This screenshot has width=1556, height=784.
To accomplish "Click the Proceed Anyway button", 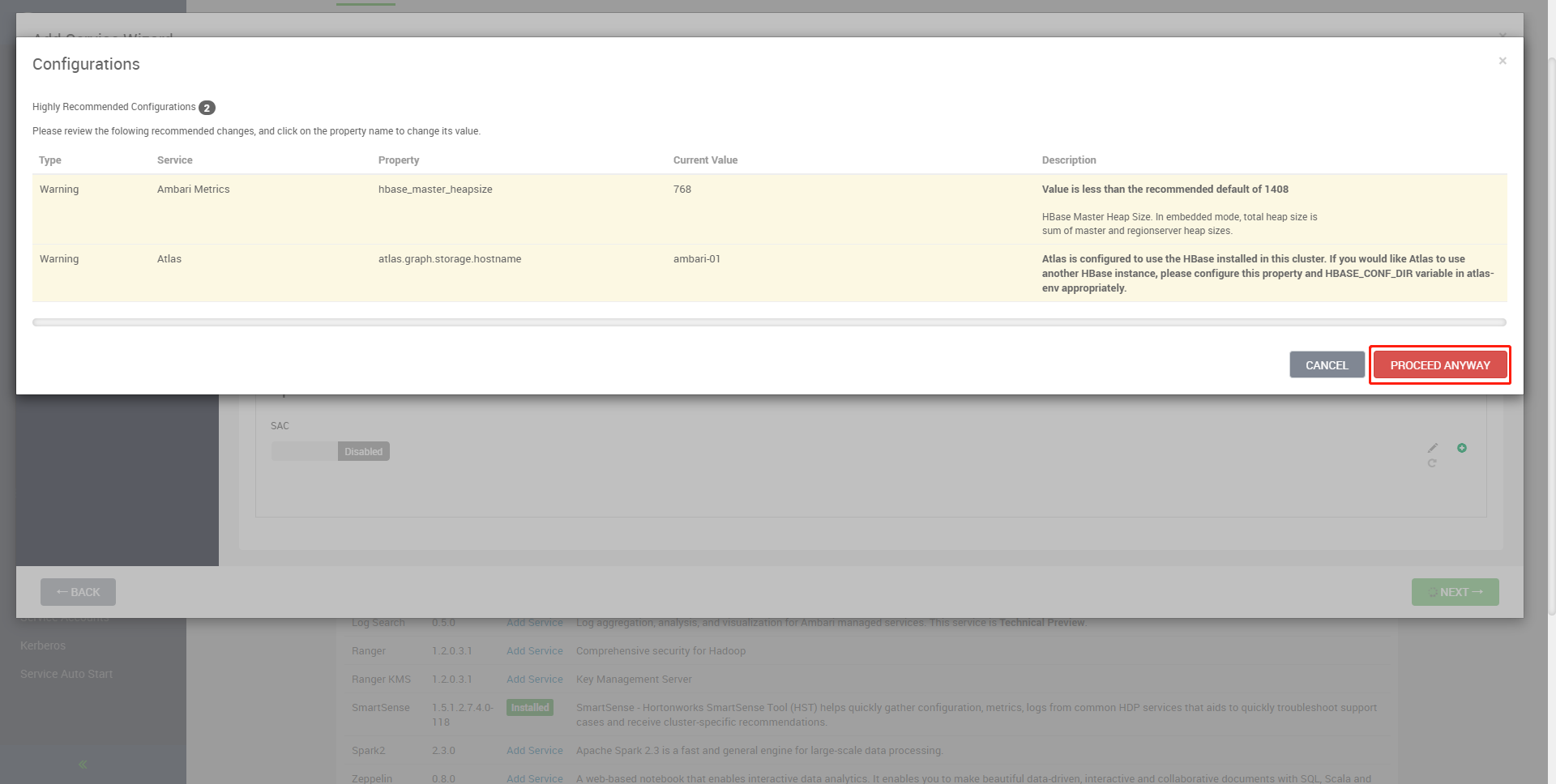I will tap(1440, 365).
